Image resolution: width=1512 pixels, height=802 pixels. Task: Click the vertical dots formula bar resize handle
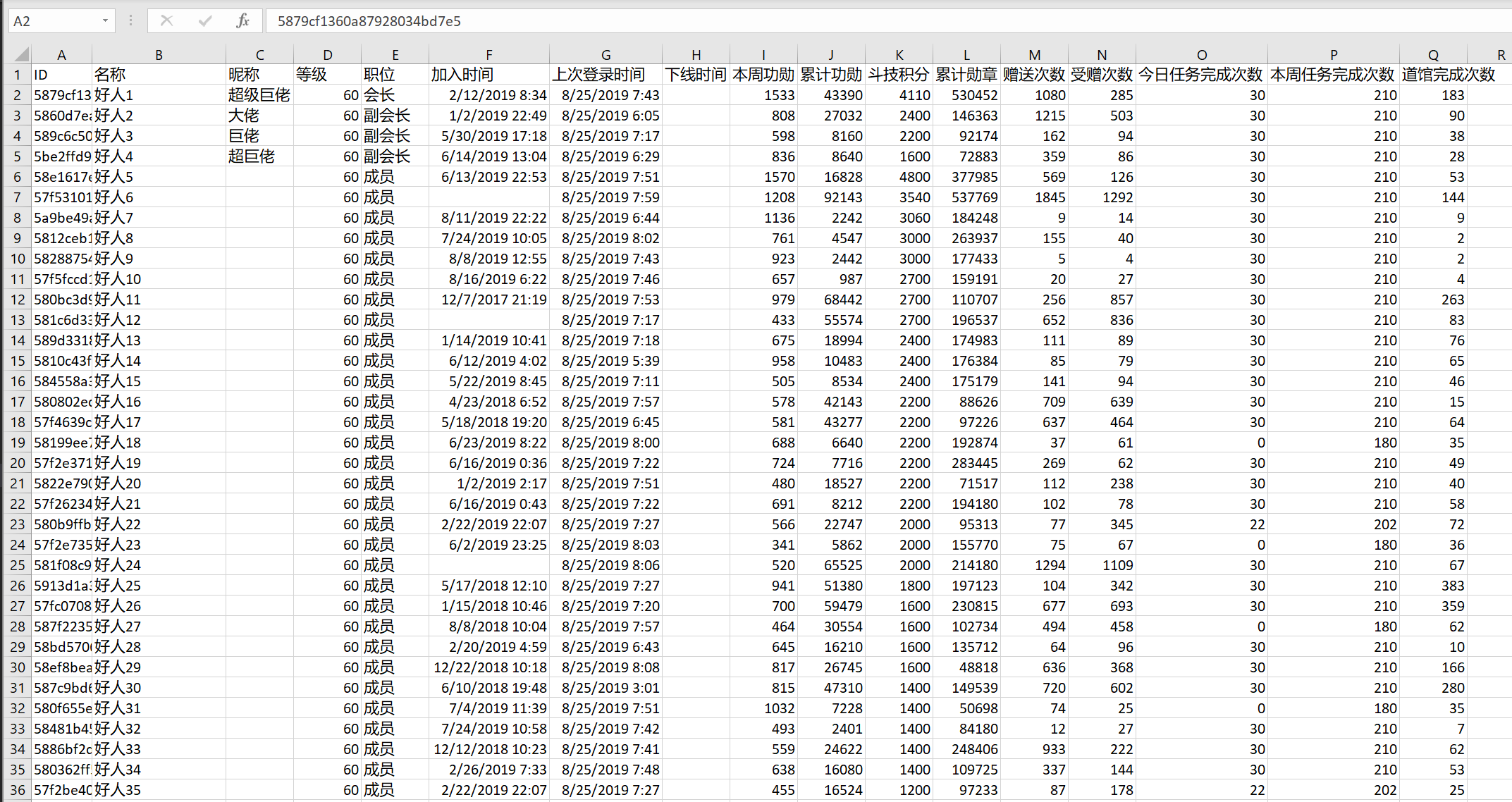tap(130, 21)
